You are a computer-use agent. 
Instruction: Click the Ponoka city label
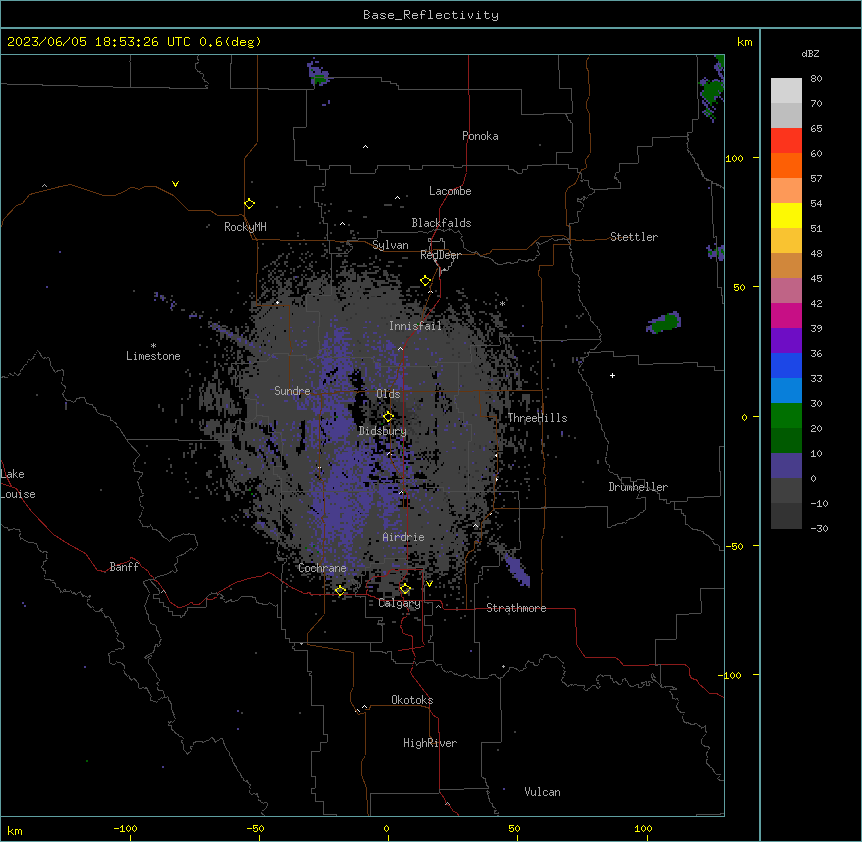pos(480,136)
